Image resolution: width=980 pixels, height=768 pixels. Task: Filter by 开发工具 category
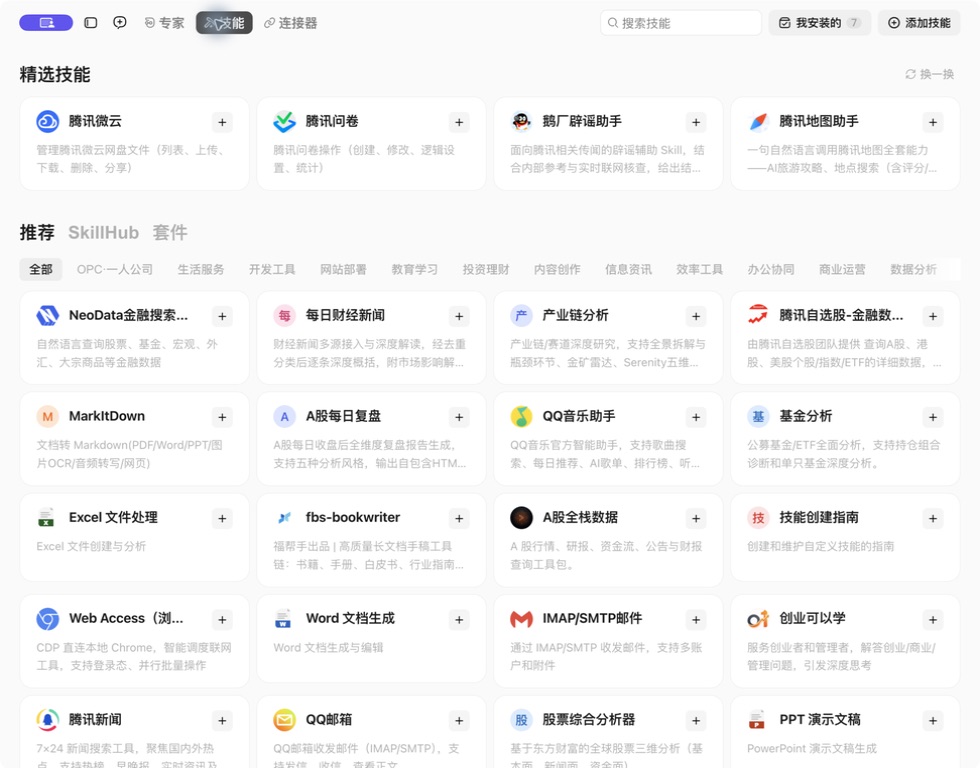click(272, 269)
